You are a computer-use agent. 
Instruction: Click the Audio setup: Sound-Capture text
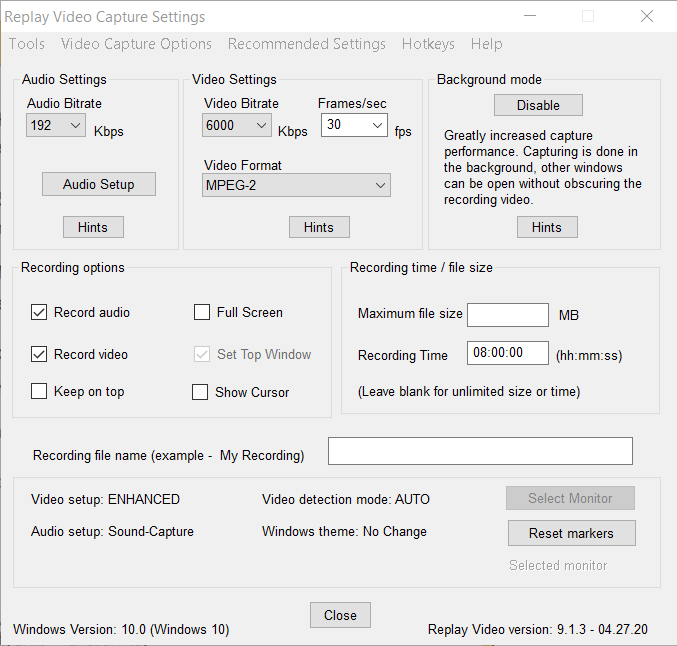(x=112, y=531)
